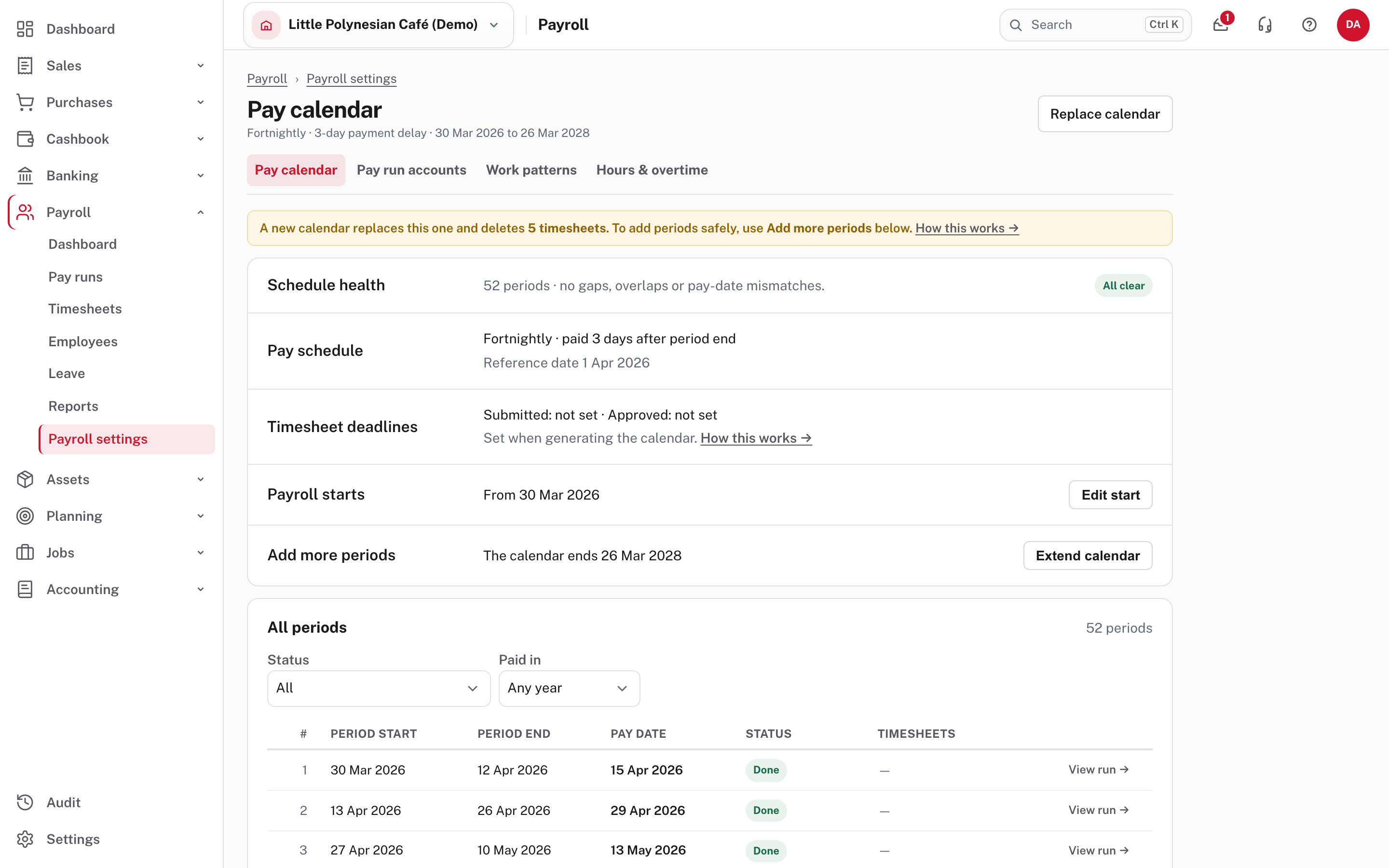View run for period 13 Apr 2026
Viewport: 1389px width, 868px height.
[1099, 810]
